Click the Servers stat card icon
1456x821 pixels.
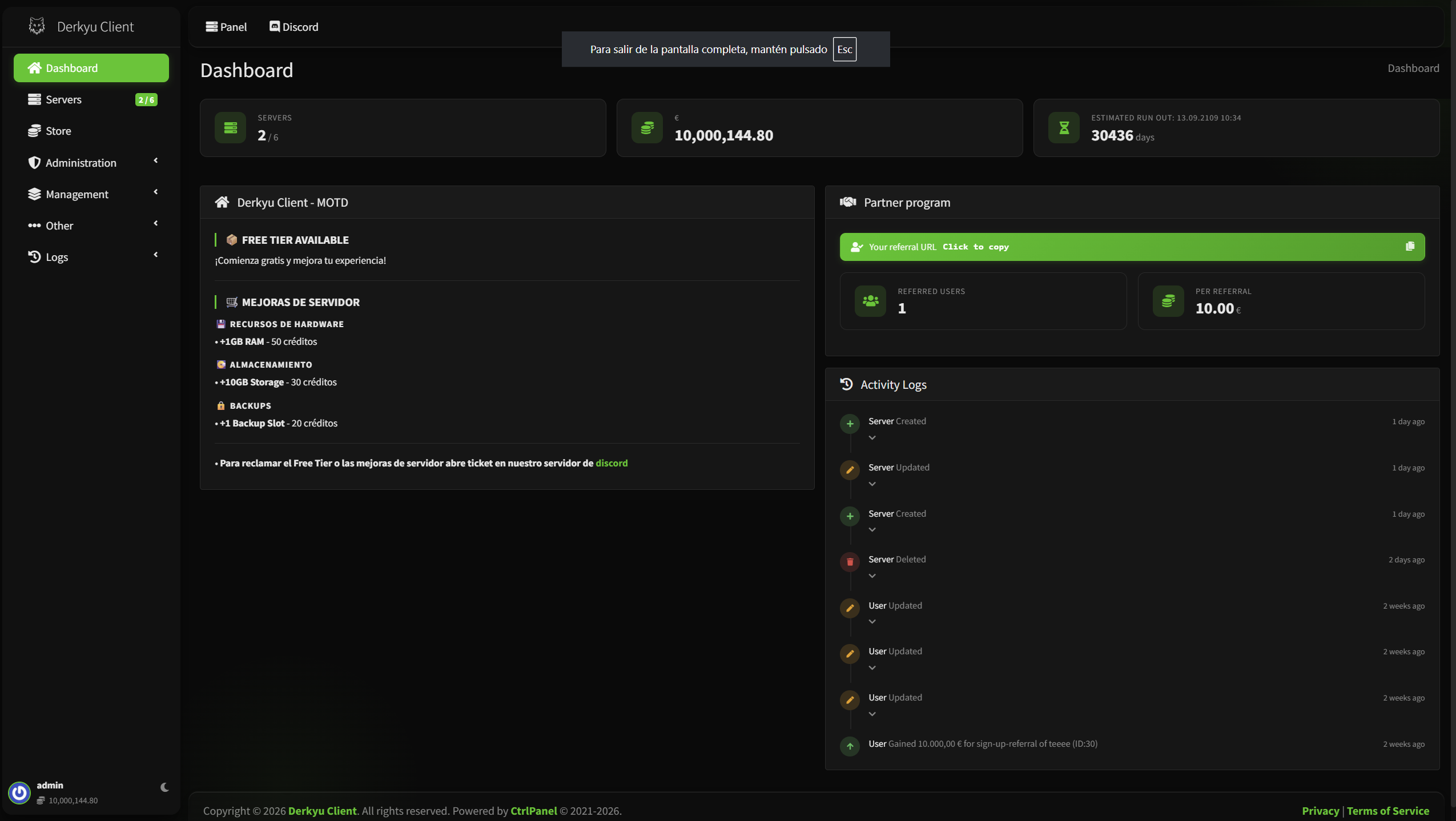pos(230,127)
